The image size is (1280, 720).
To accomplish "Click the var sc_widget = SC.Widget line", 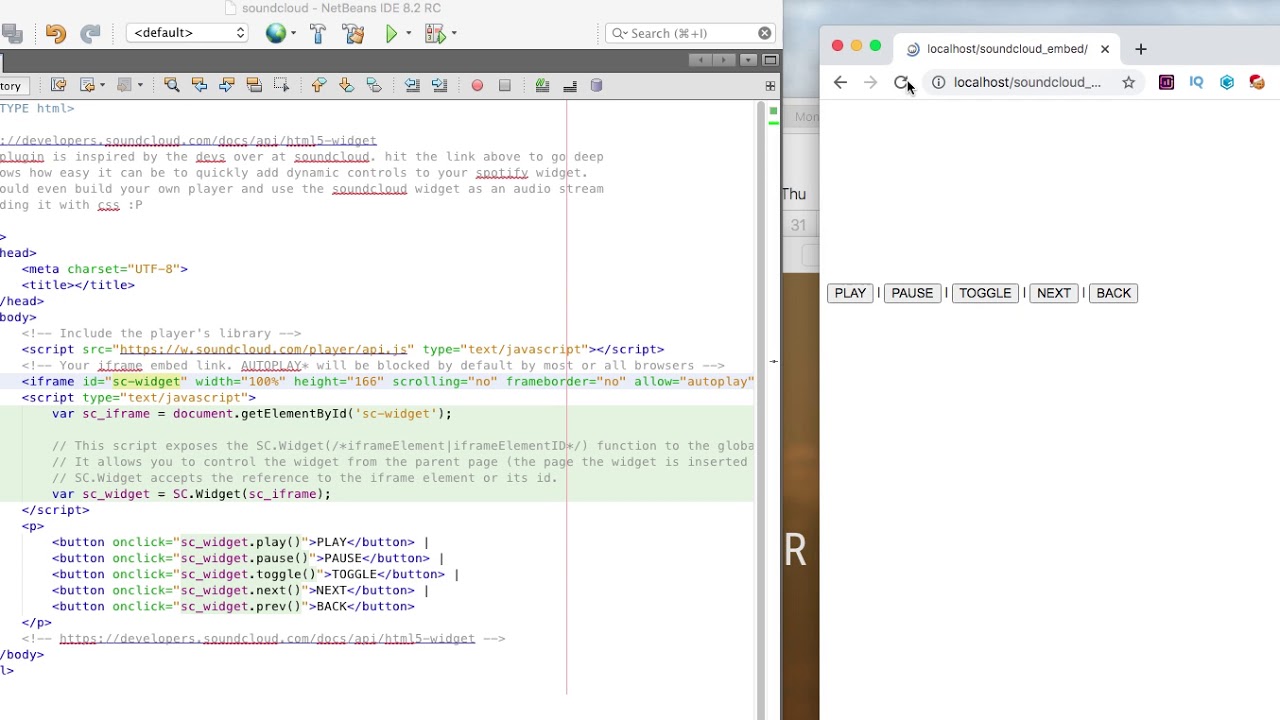I will pos(191,494).
